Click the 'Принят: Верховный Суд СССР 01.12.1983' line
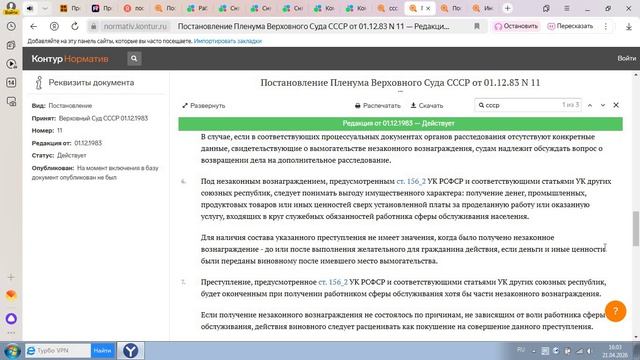The image size is (640, 360). [x=90, y=118]
